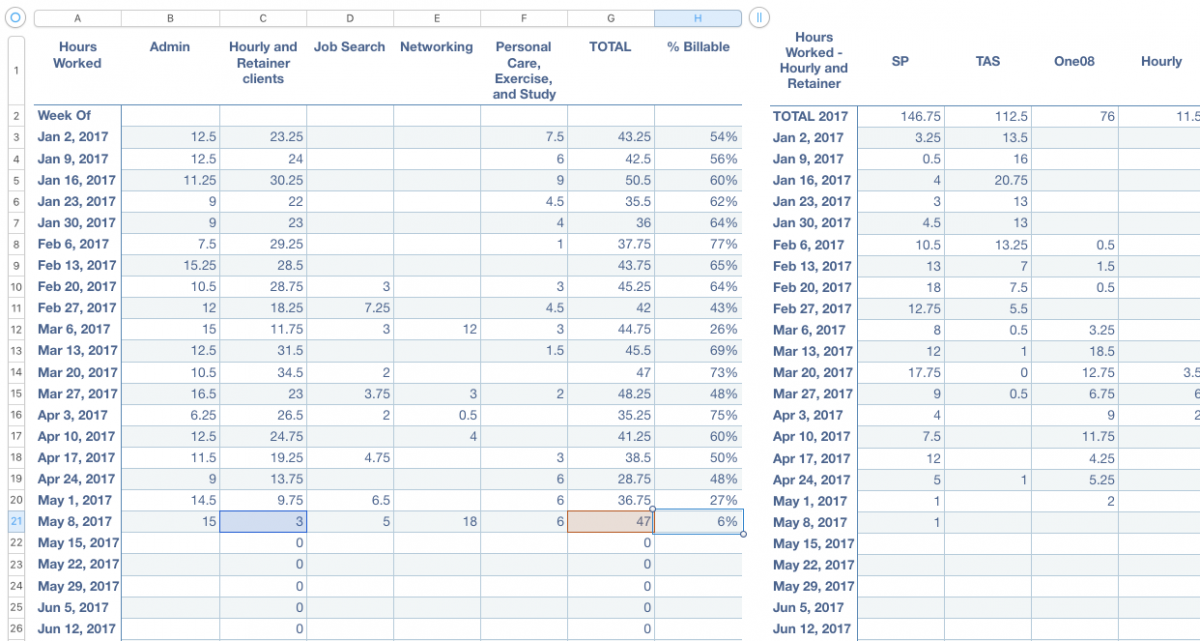Select row number 1 header
Viewport: 1200px width, 641px height.
pyautogui.click(x=16, y=70)
